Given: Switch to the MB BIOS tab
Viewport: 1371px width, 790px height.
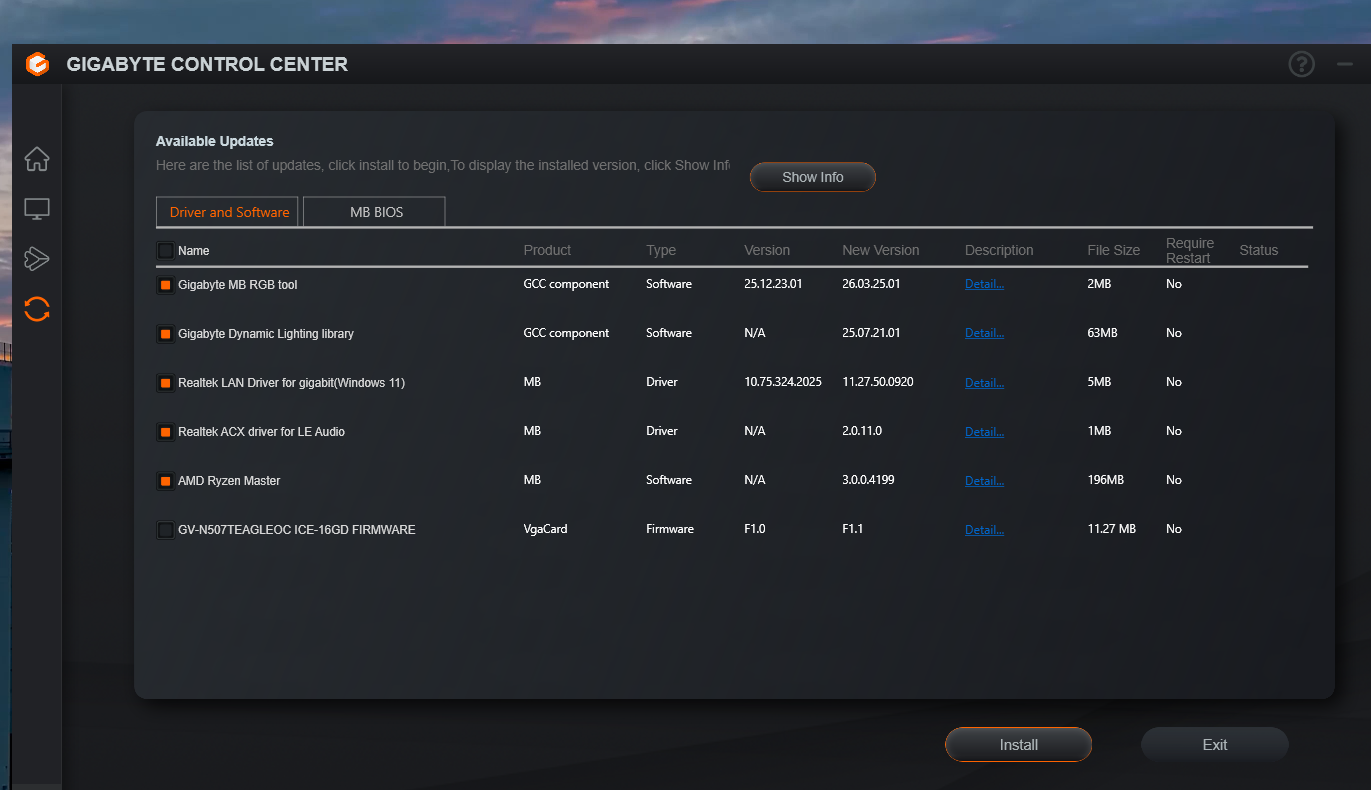Looking at the screenshot, I should pyautogui.click(x=375, y=212).
